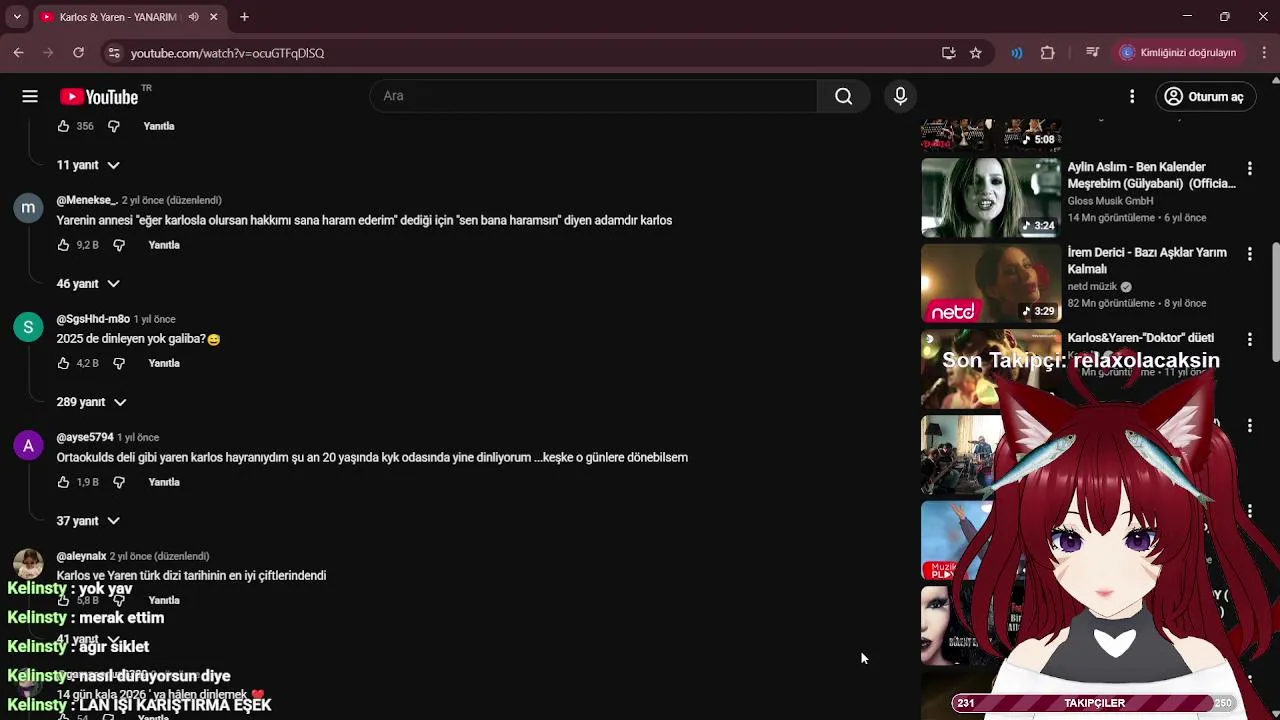Image resolution: width=1280 pixels, height=720 pixels.
Task: Open a new browser tab
Action: click(244, 17)
